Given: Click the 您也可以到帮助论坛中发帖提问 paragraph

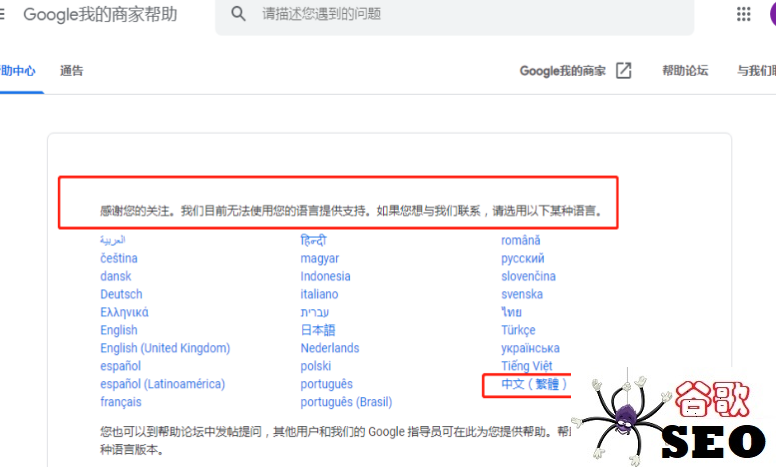Looking at the screenshot, I should coord(335,441).
